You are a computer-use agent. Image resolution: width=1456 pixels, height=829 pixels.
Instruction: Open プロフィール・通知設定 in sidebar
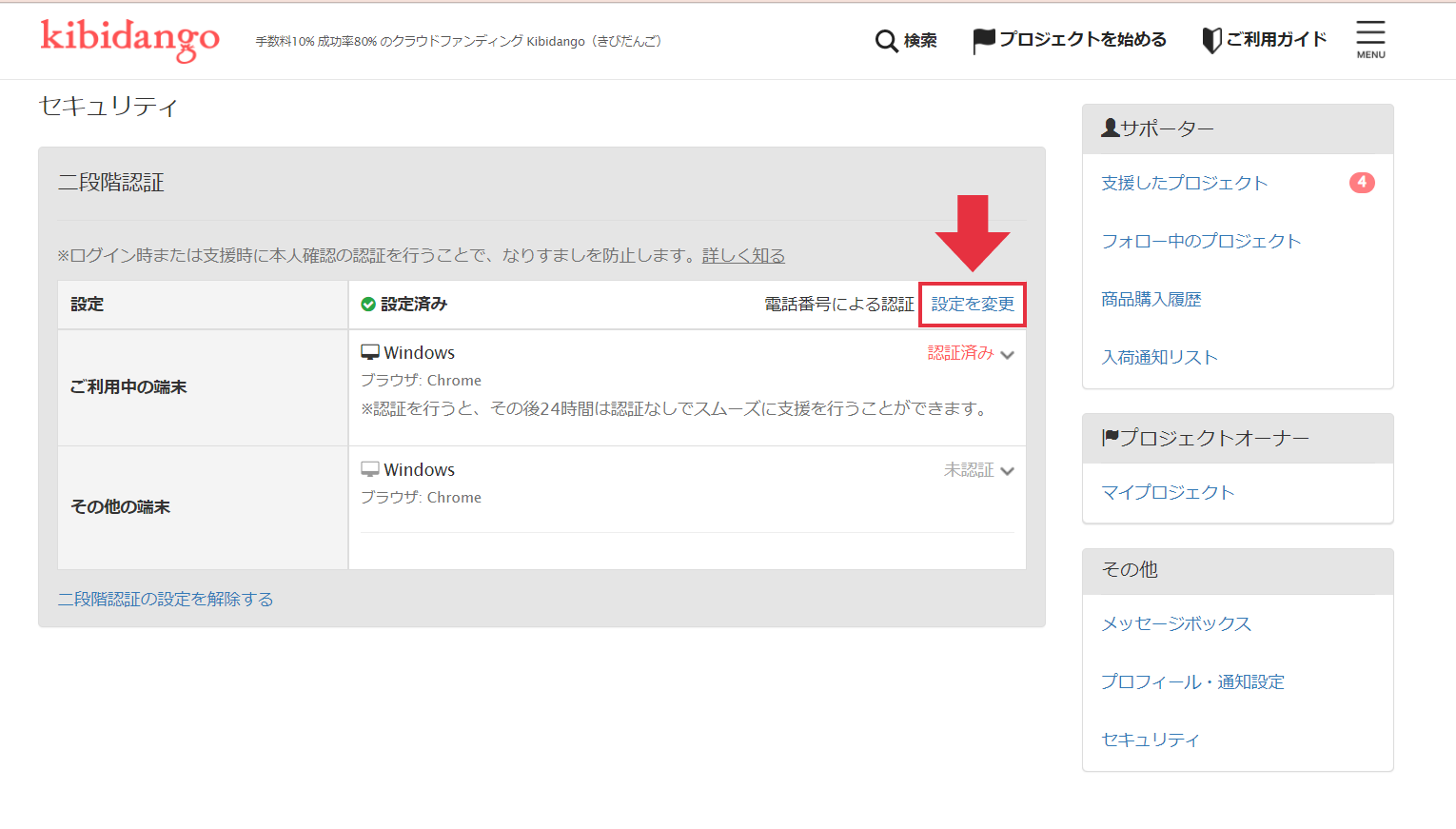point(1192,681)
